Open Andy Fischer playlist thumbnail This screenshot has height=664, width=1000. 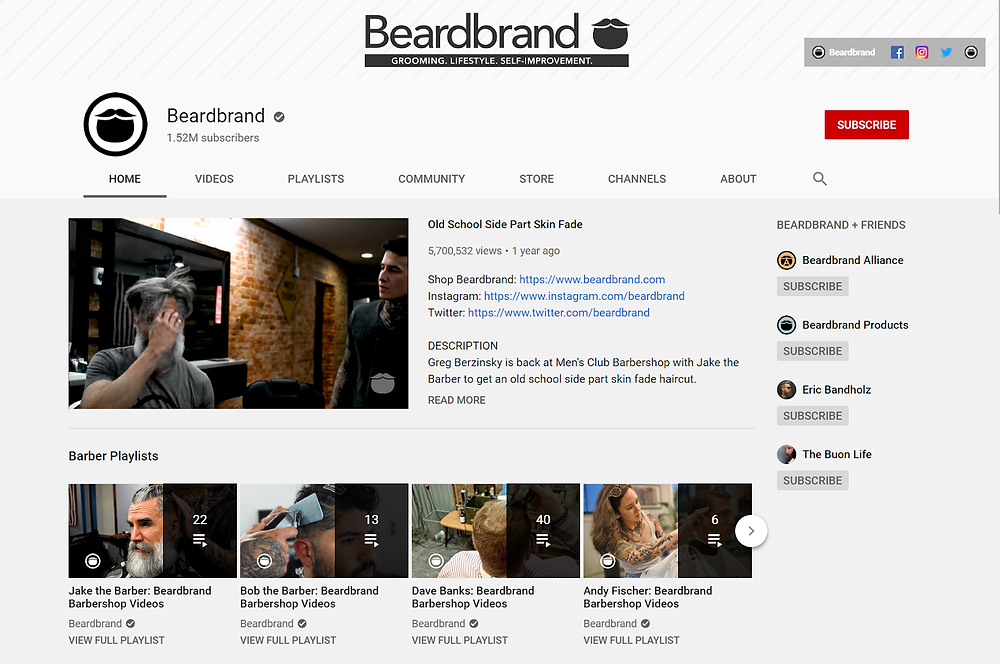668,531
